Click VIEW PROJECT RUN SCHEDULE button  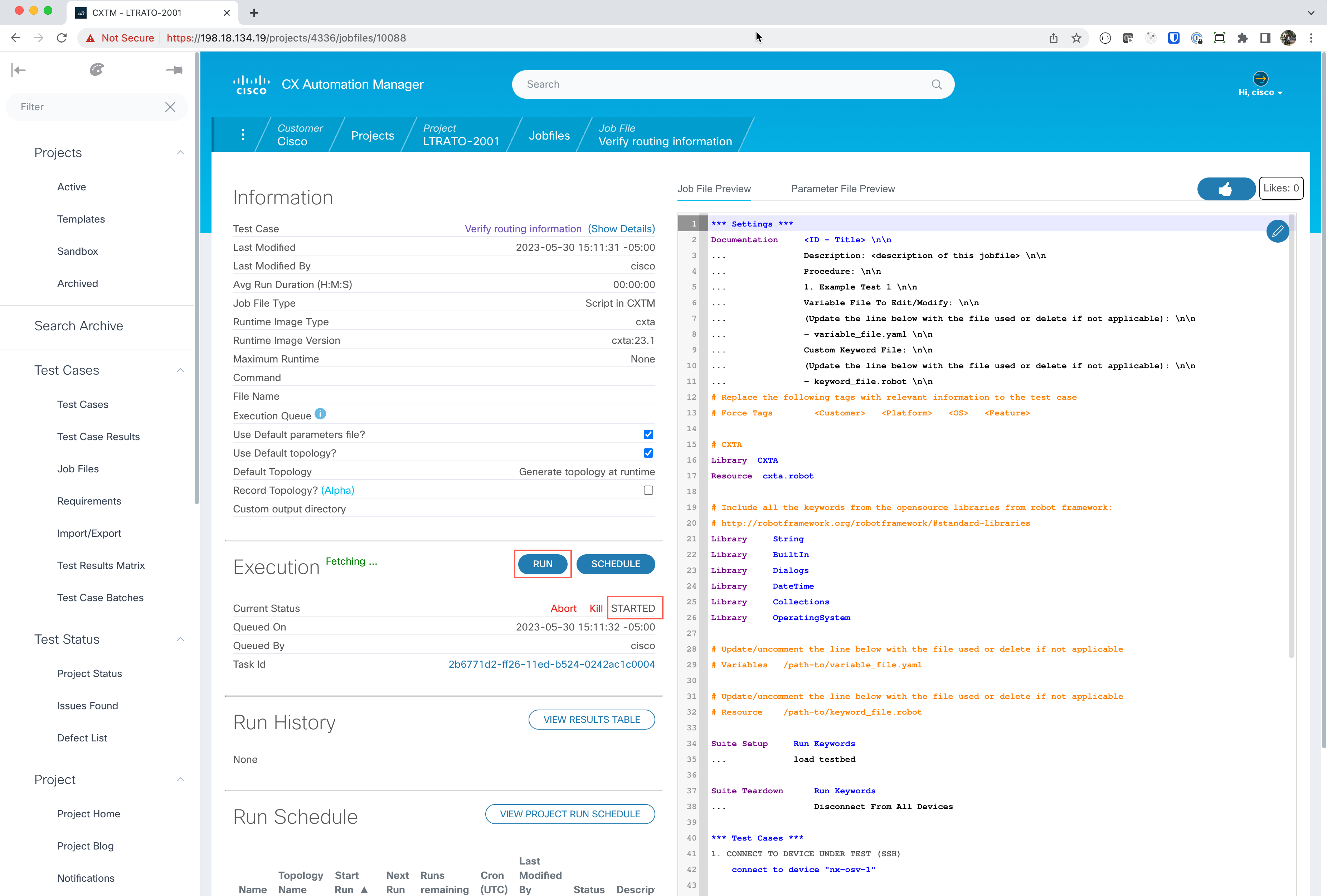pos(570,814)
